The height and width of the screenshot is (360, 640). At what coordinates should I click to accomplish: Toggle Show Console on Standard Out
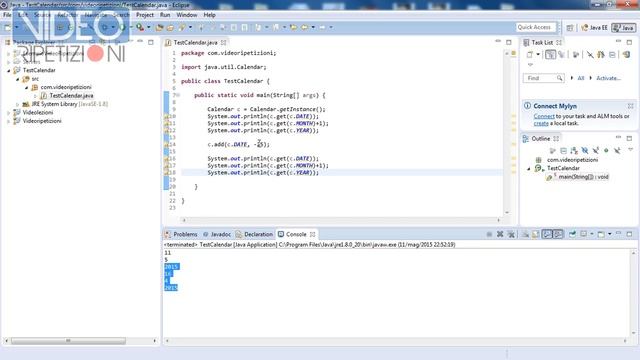tap(547, 234)
